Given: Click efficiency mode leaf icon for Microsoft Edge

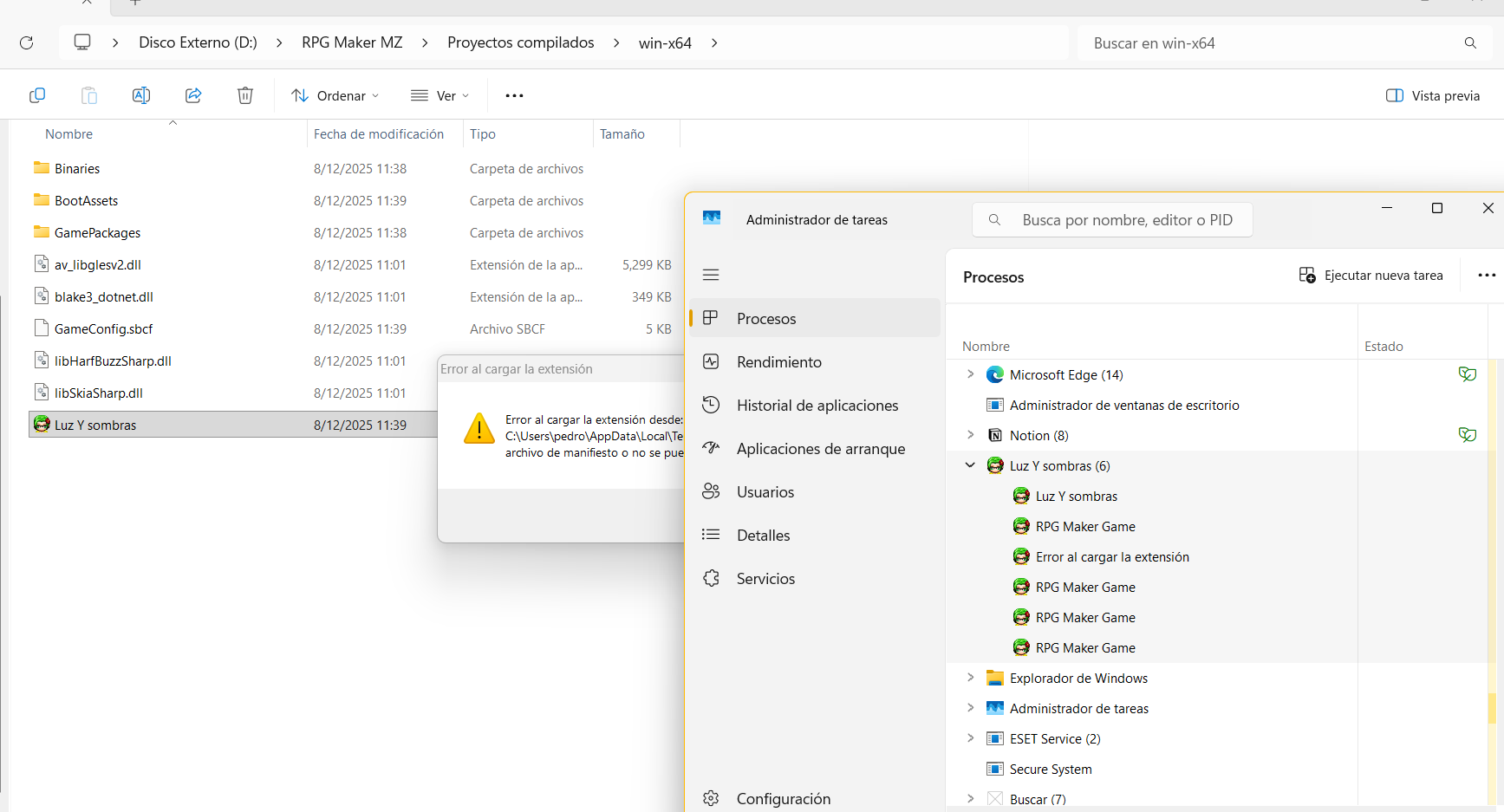Looking at the screenshot, I should pos(1467,374).
